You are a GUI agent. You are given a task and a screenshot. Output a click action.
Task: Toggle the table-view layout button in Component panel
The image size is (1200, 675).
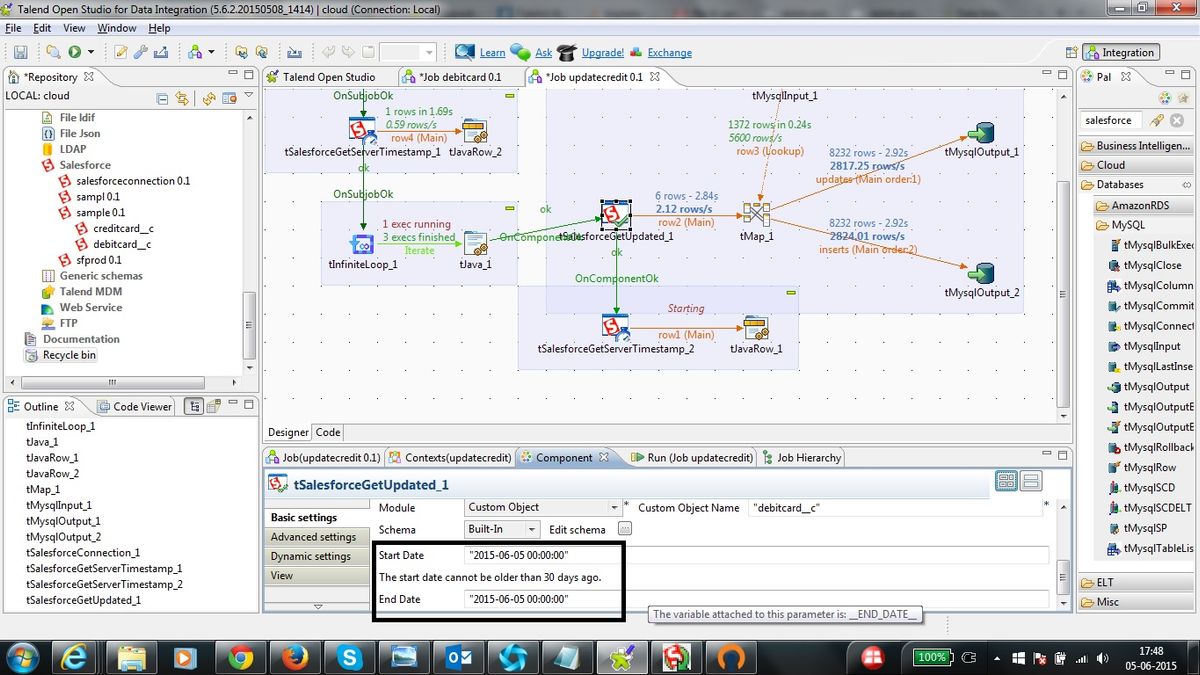coord(1007,481)
